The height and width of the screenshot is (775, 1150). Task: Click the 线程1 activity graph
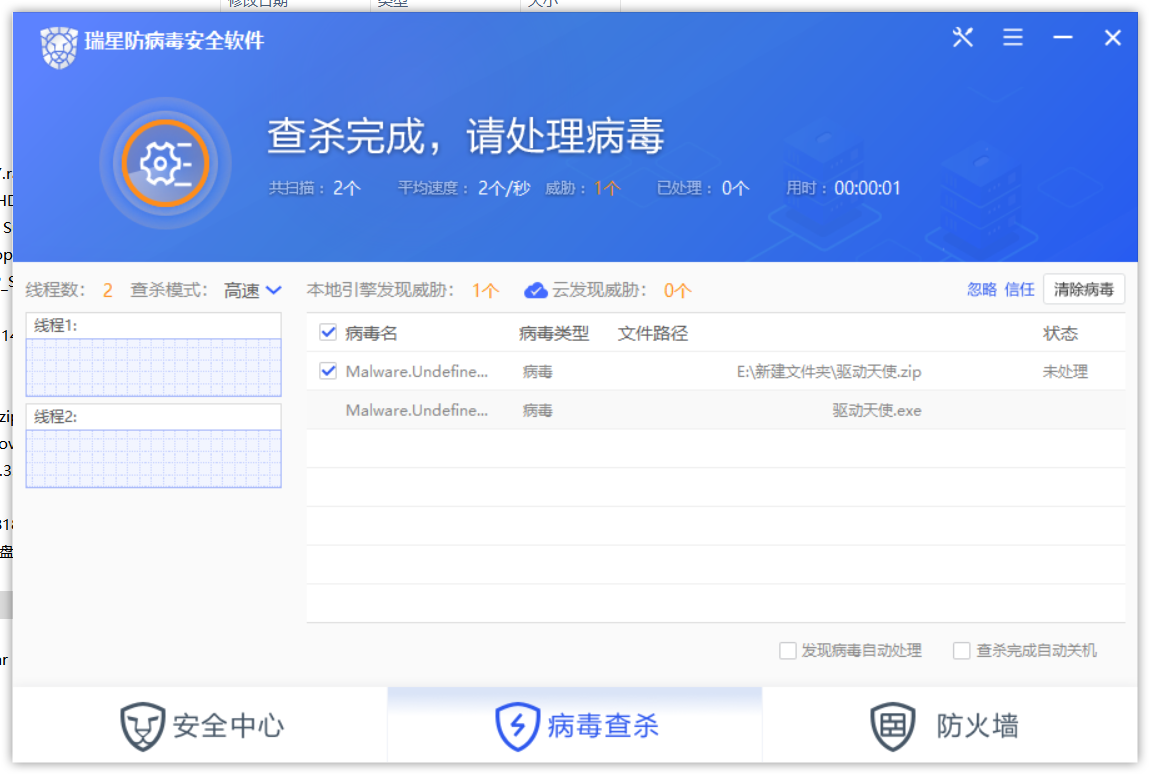153,367
